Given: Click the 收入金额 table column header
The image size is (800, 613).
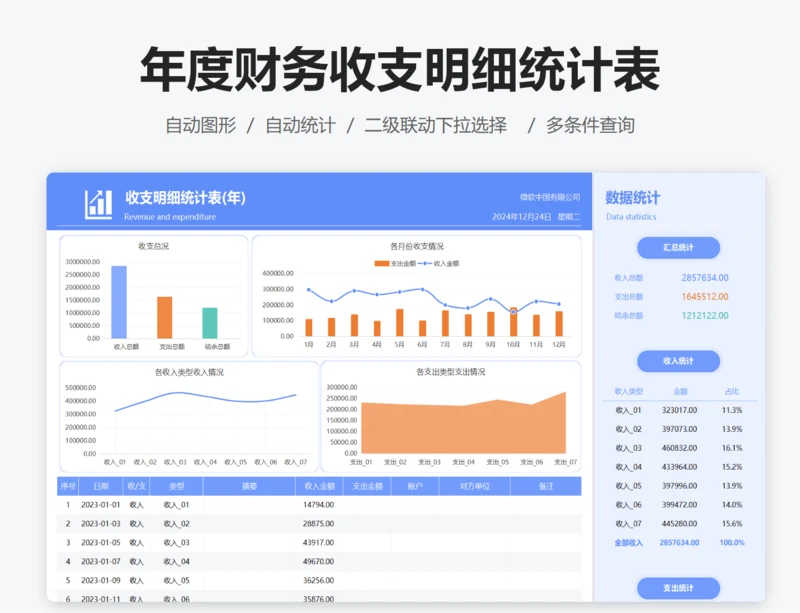Looking at the screenshot, I should (x=319, y=486).
